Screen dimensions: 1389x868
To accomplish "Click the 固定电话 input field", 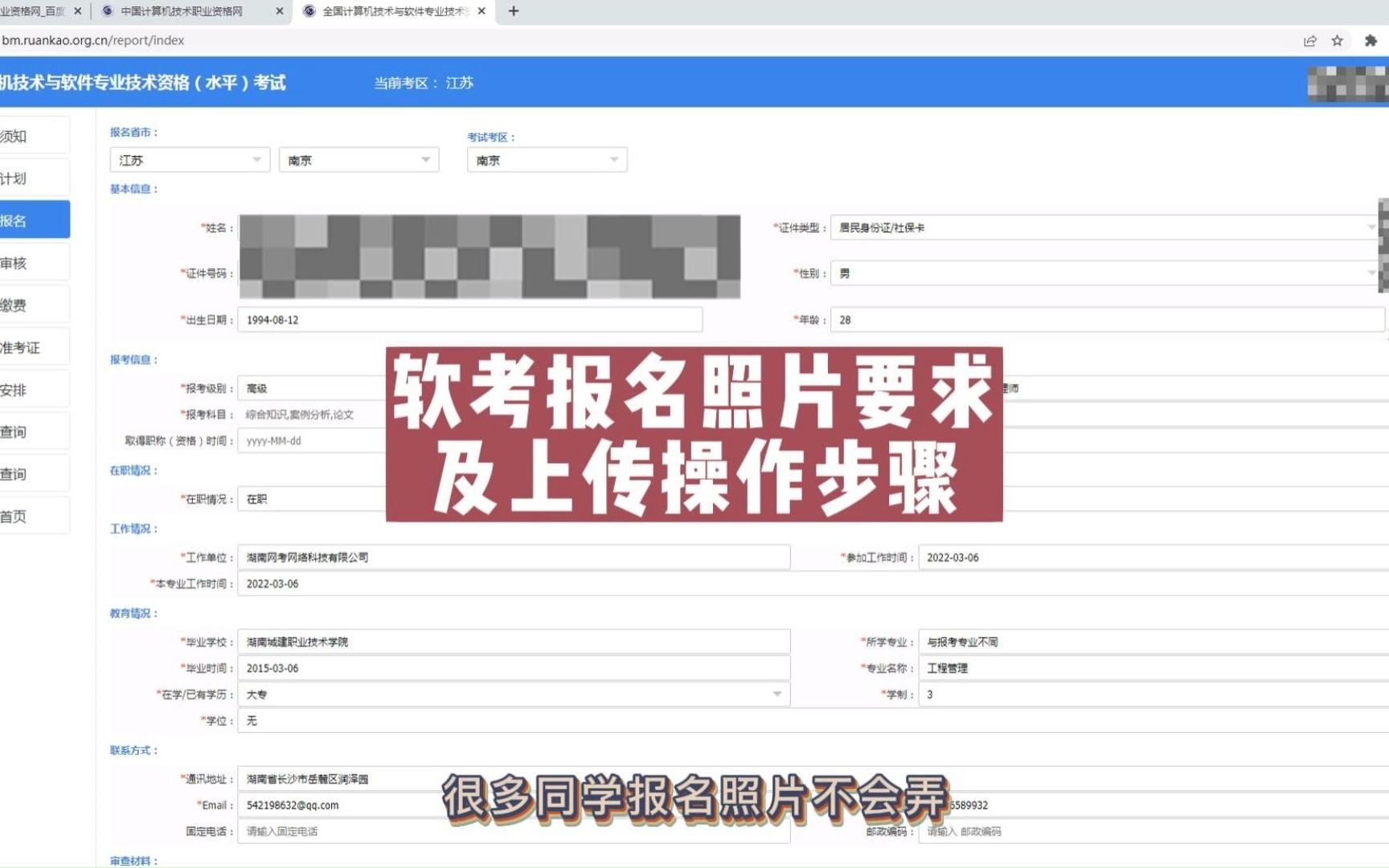I will pos(514,832).
